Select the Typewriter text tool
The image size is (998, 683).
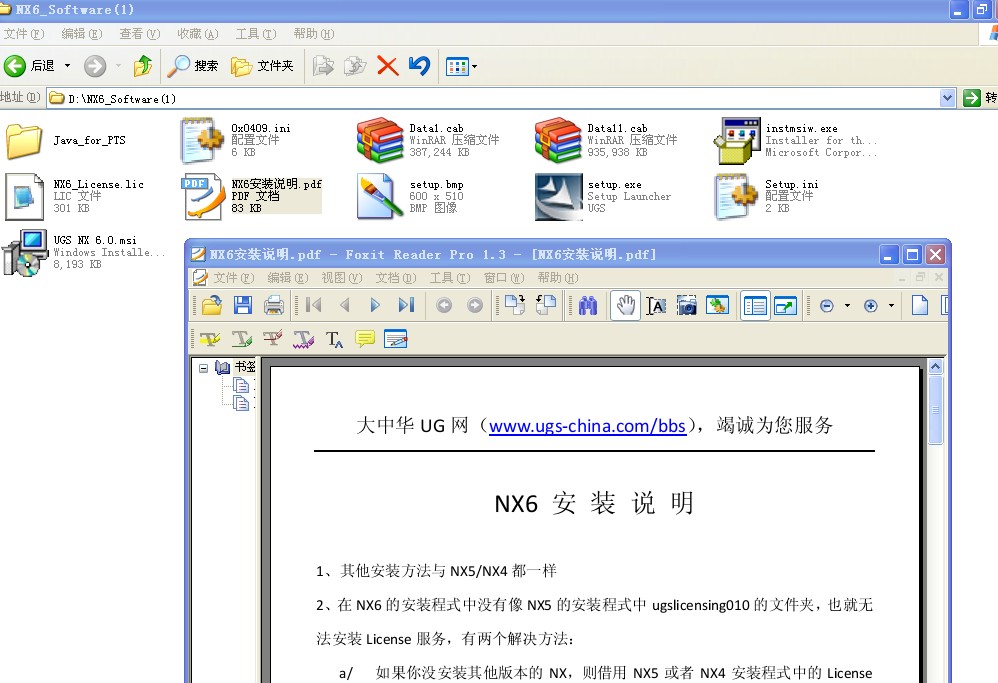334,339
